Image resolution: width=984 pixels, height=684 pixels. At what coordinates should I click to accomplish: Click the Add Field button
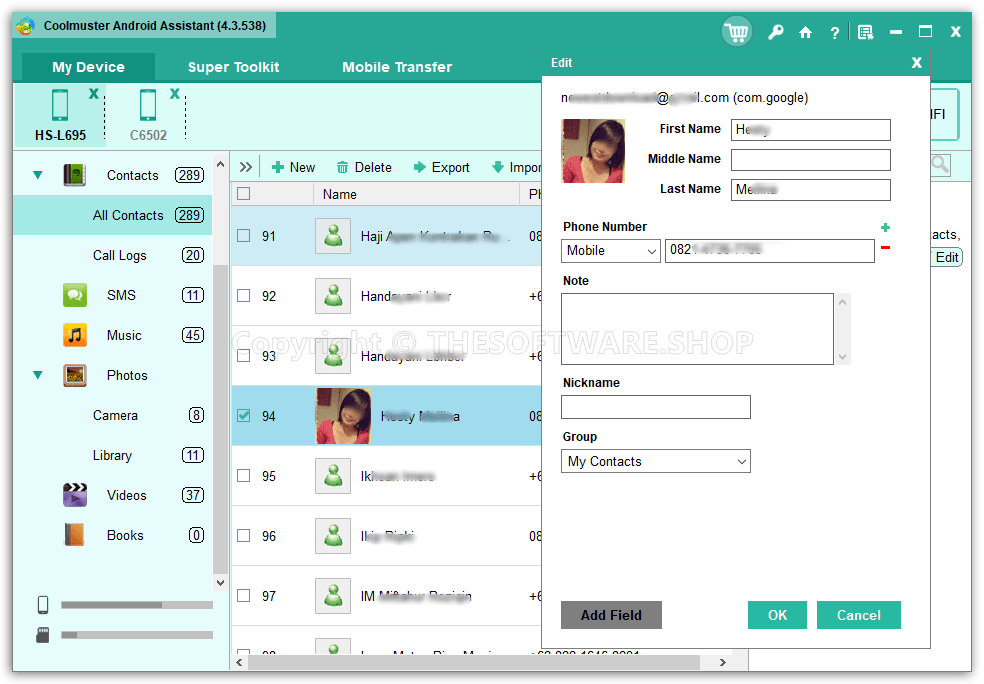(x=611, y=615)
